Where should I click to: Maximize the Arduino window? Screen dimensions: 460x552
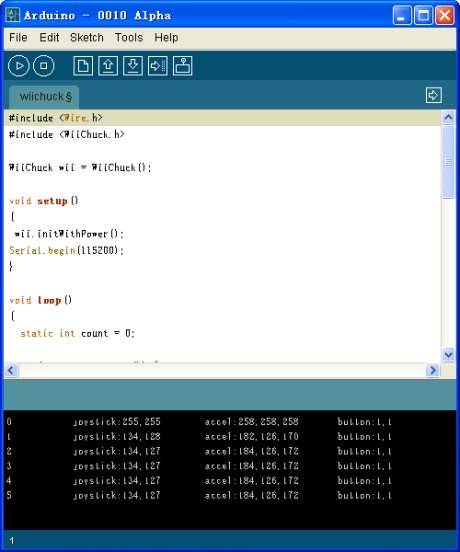[x=423, y=15]
